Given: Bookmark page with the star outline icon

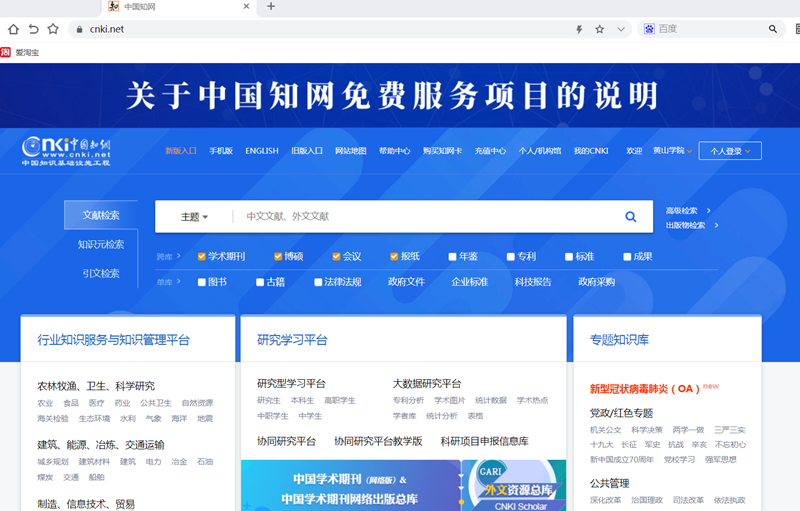Looking at the screenshot, I should tap(53, 29).
